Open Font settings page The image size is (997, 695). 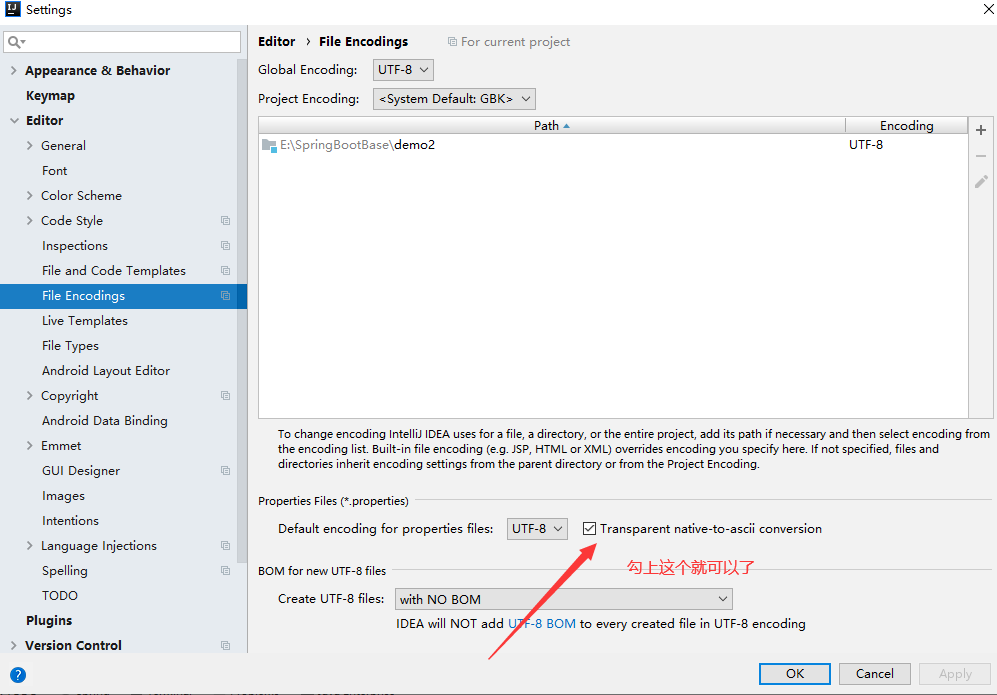coord(55,171)
